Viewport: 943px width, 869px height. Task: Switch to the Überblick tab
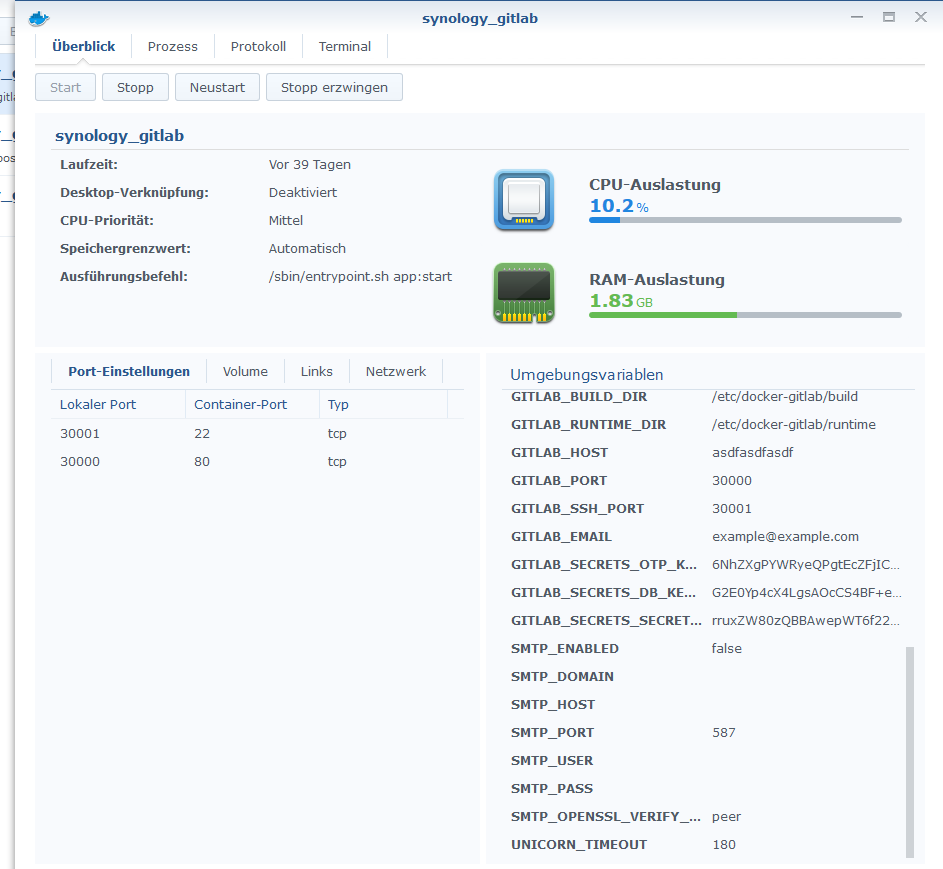(x=84, y=46)
